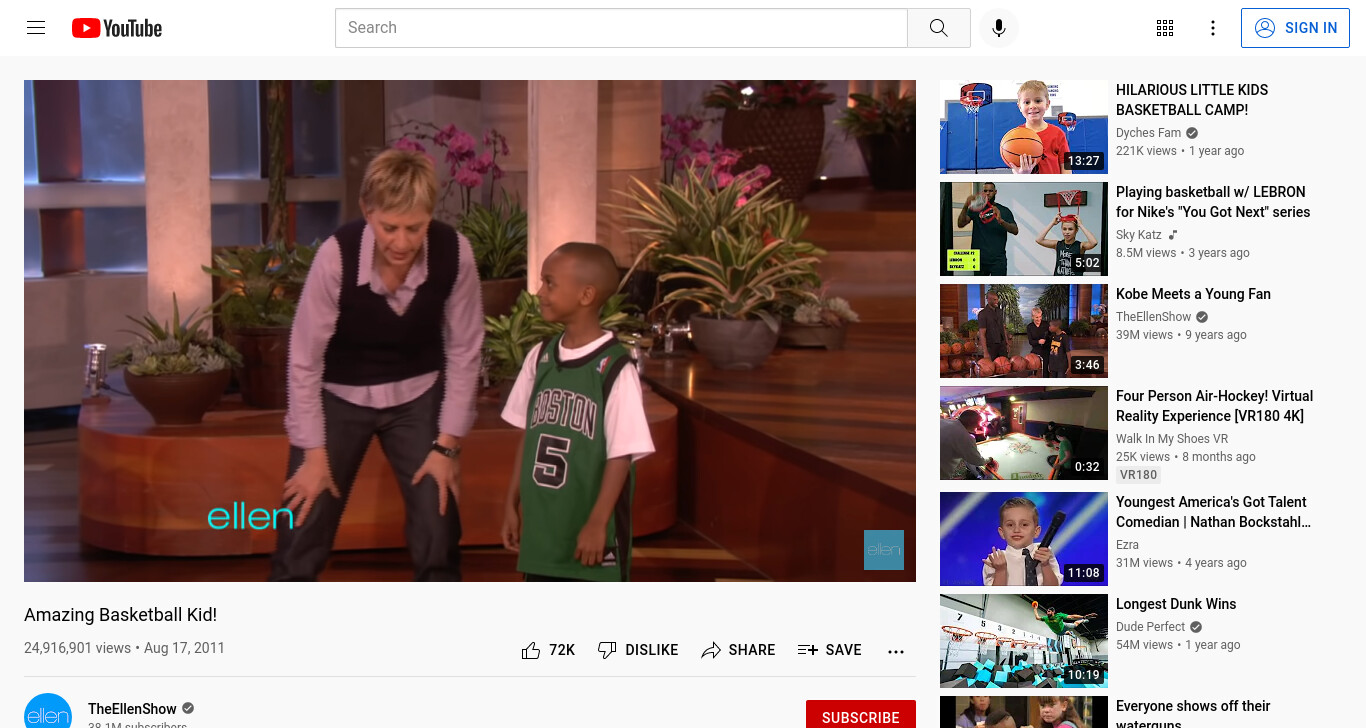Open TheEllenShow channel avatar
Image resolution: width=1366 pixels, height=728 pixels.
48,711
